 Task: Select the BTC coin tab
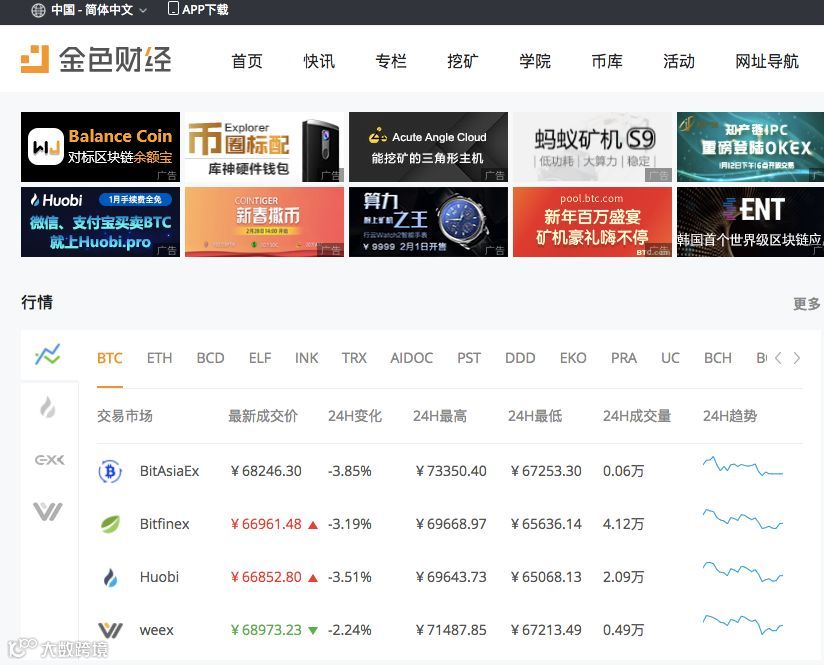point(110,359)
